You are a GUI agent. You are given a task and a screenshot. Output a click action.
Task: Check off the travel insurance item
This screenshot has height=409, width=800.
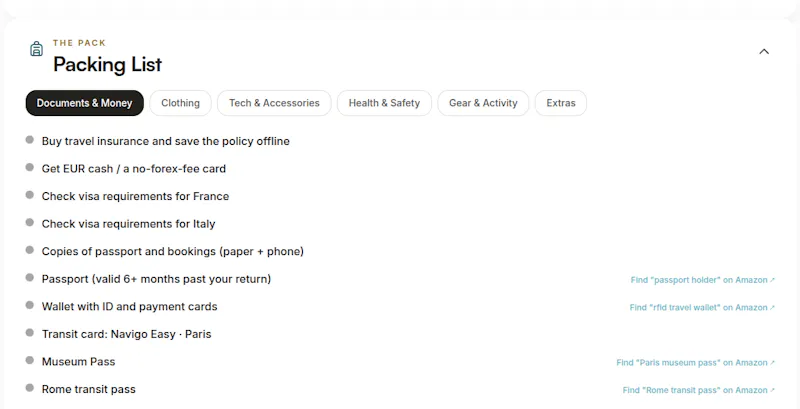30,140
